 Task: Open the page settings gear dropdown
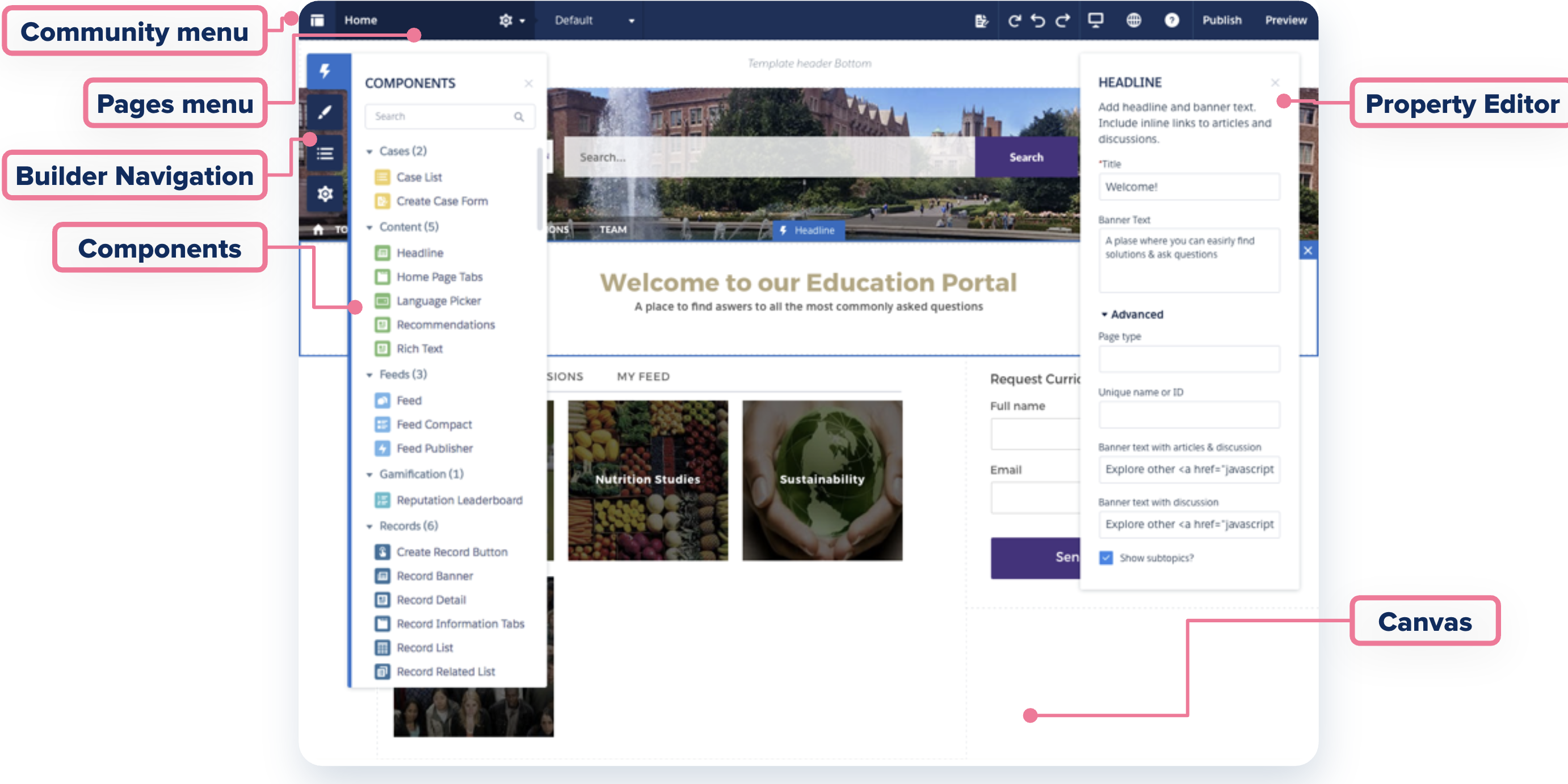(511, 20)
